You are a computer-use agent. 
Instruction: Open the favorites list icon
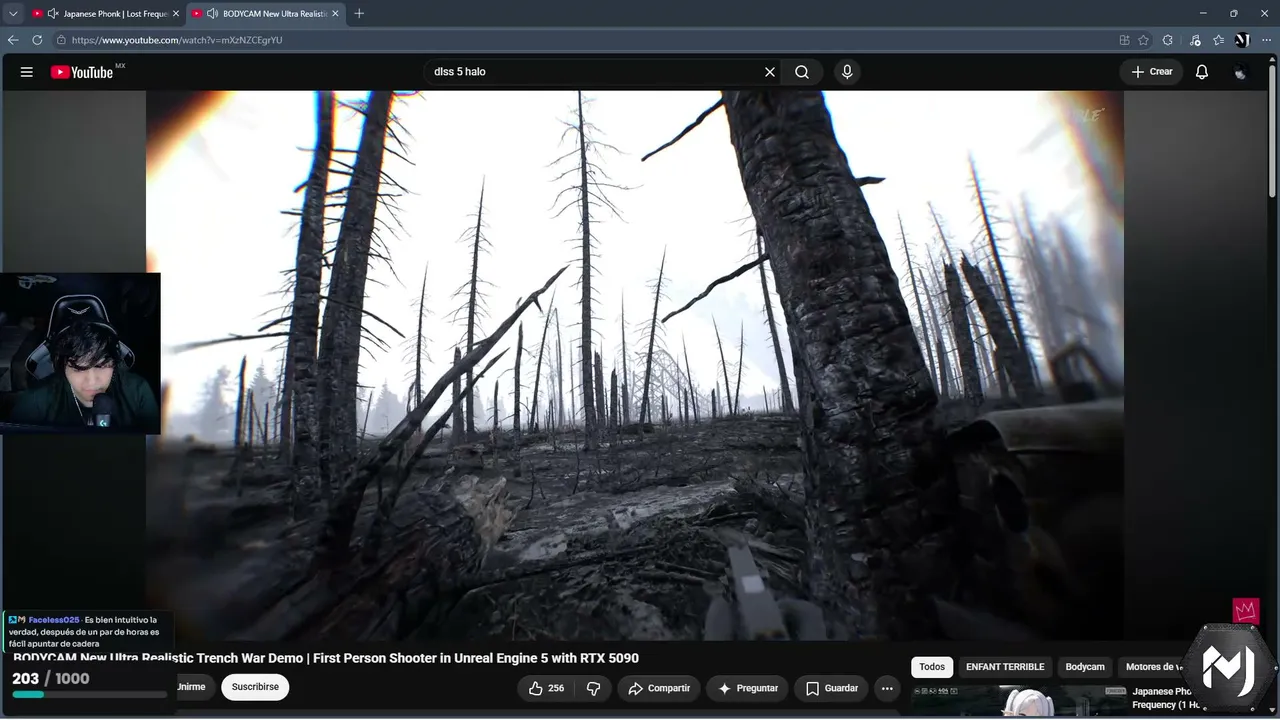[x=1218, y=40]
